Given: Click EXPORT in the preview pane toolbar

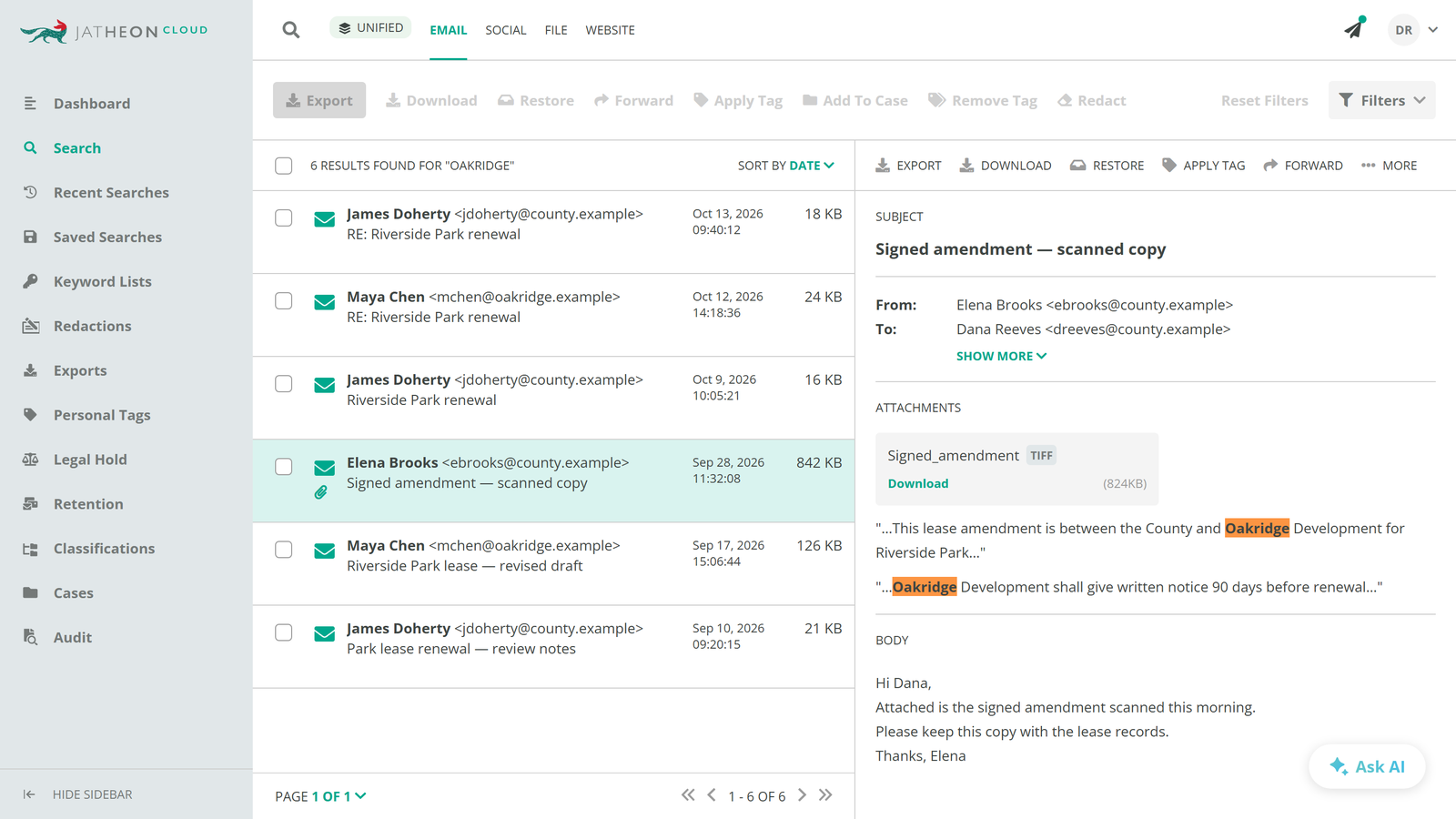Looking at the screenshot, I should click(x=908, y=166).
